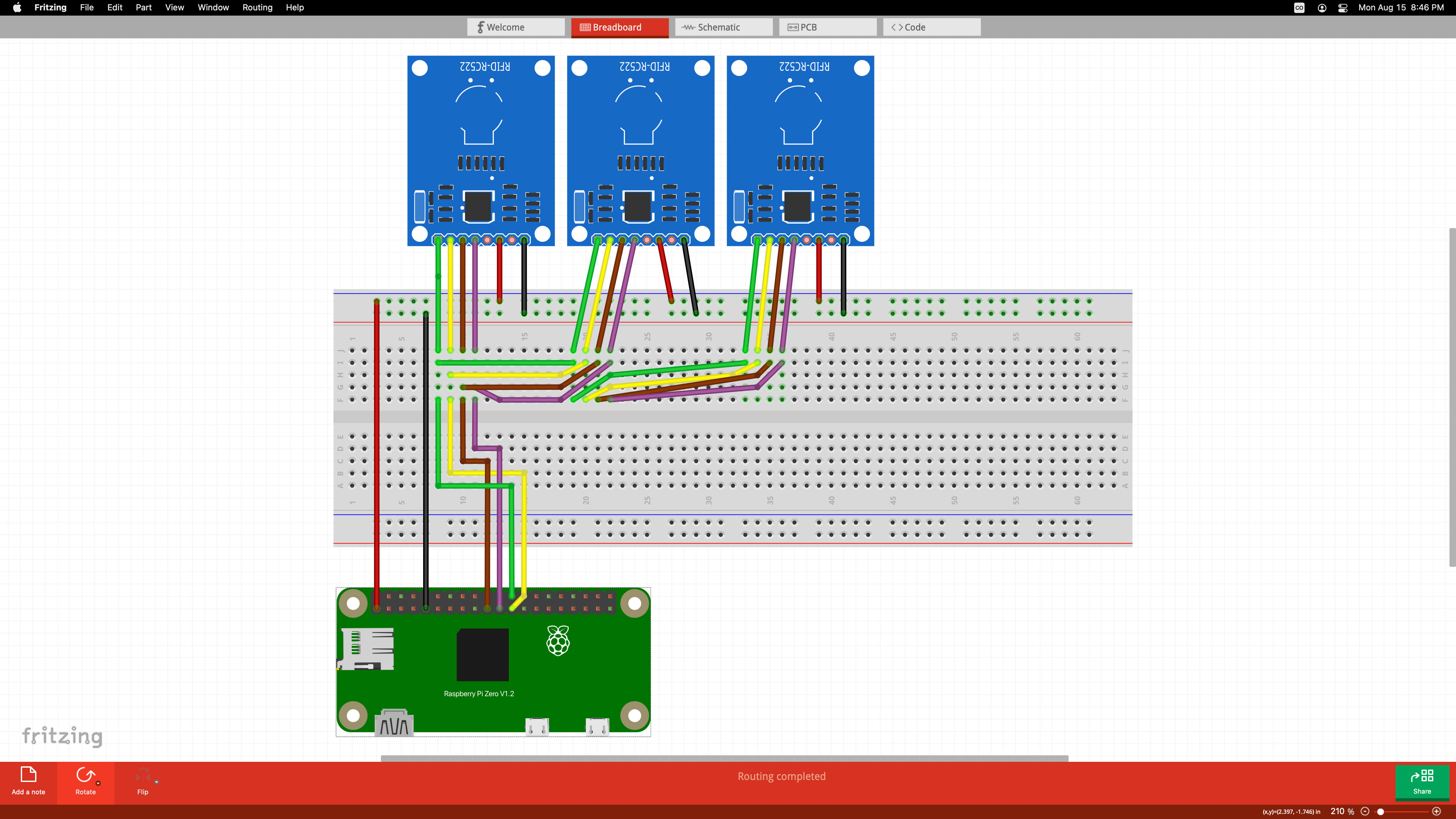Switch to the Schematic tab

(x=723, y=27)
